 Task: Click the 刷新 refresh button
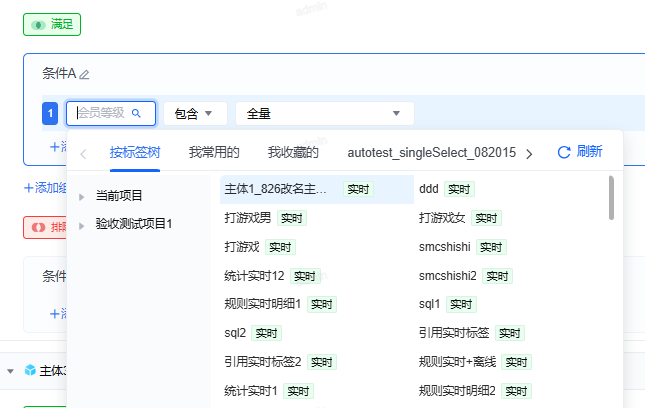[580, 152]
